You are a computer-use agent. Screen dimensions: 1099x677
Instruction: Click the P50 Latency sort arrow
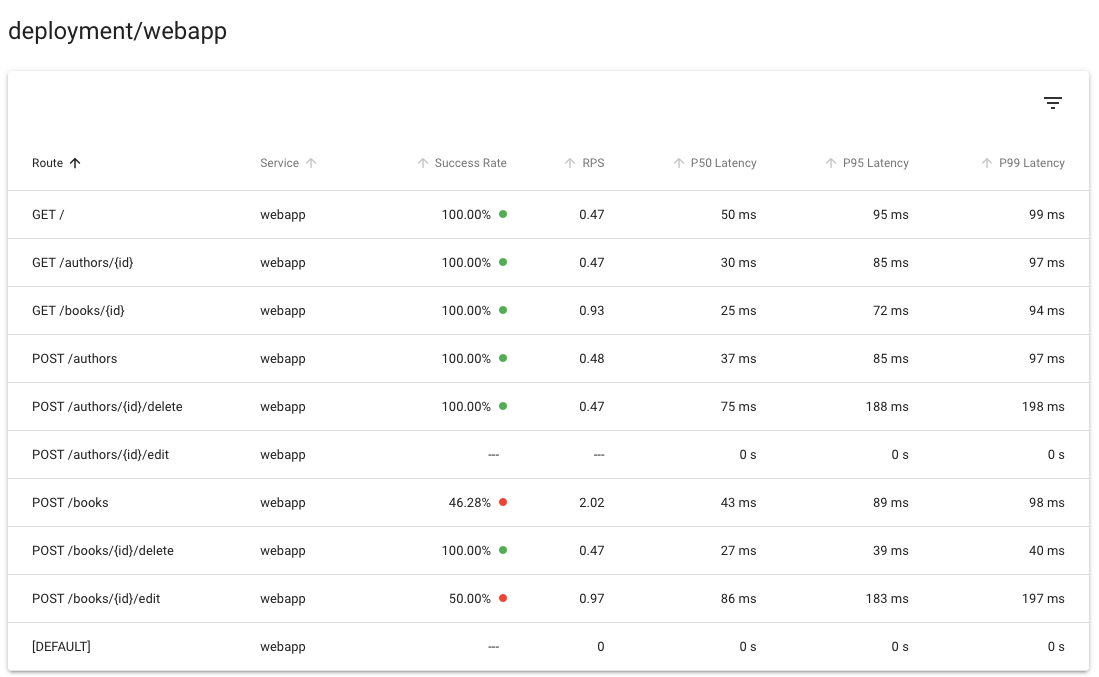click(x=680, y=163)
